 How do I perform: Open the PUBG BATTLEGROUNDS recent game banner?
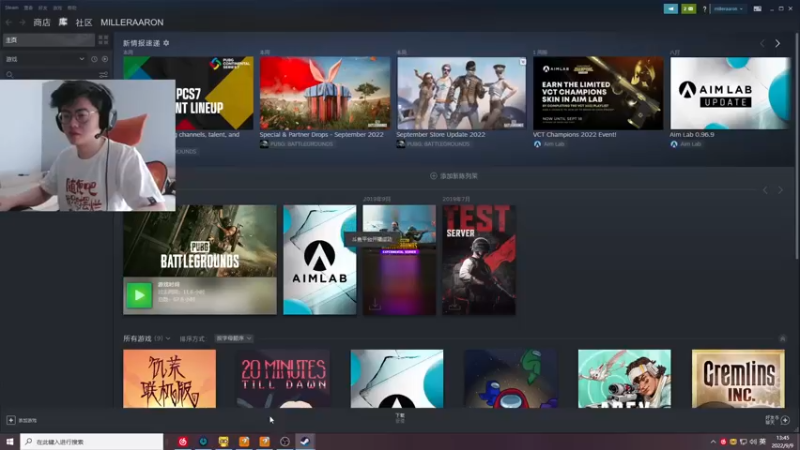[x=200, y=241]
